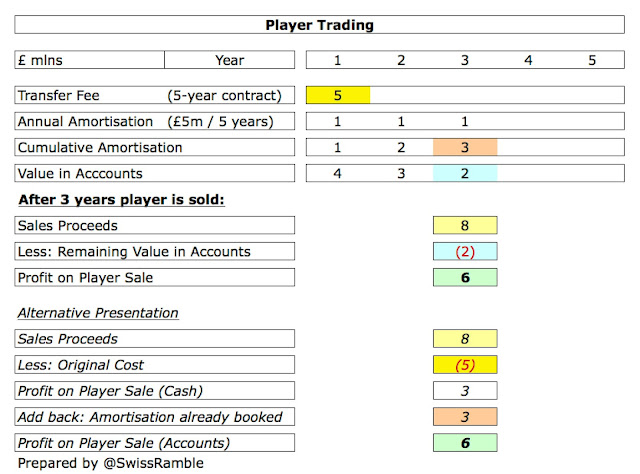Click the blue (2) remaining value cell
The width and height of the screenshot is (640, 474).
(465, 251)
